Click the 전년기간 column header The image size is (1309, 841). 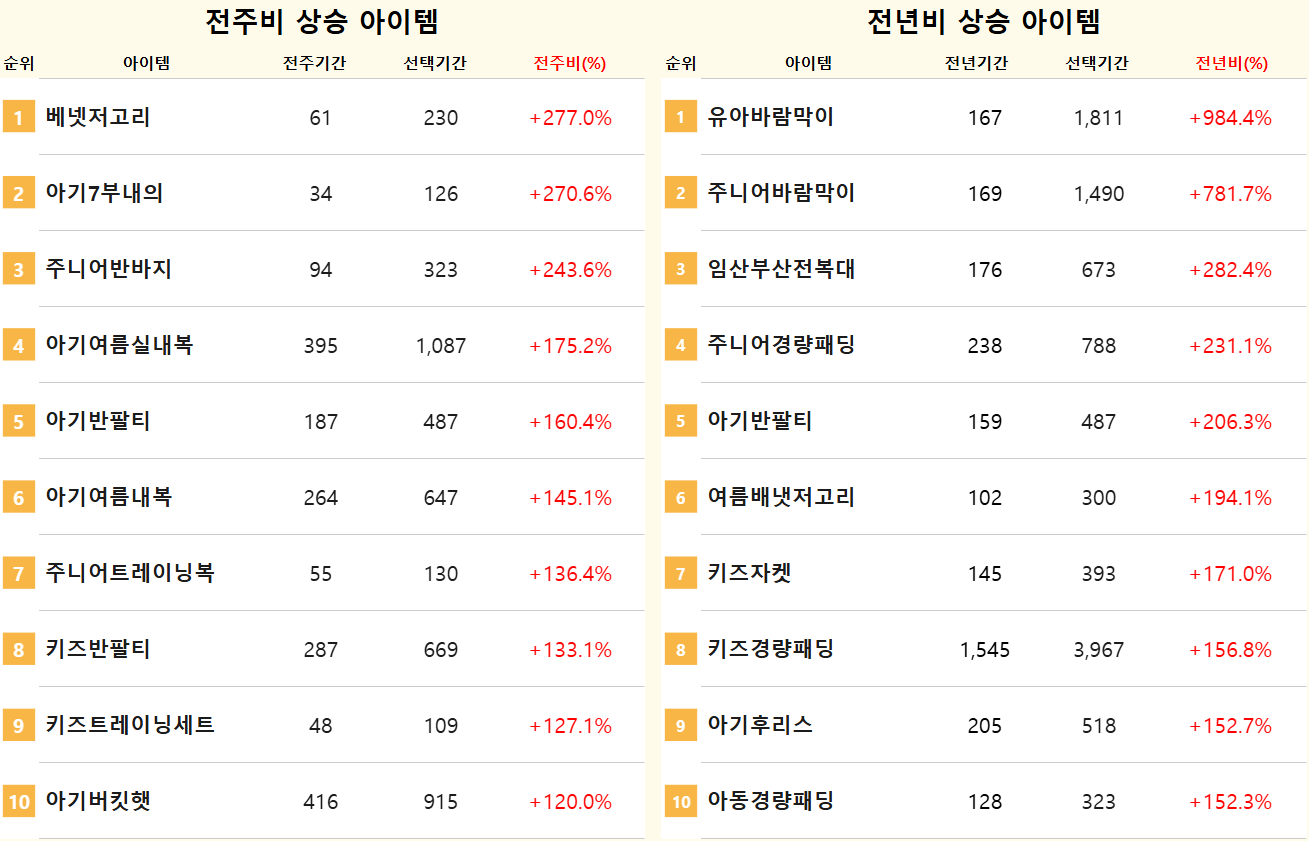tap(976, 63)
